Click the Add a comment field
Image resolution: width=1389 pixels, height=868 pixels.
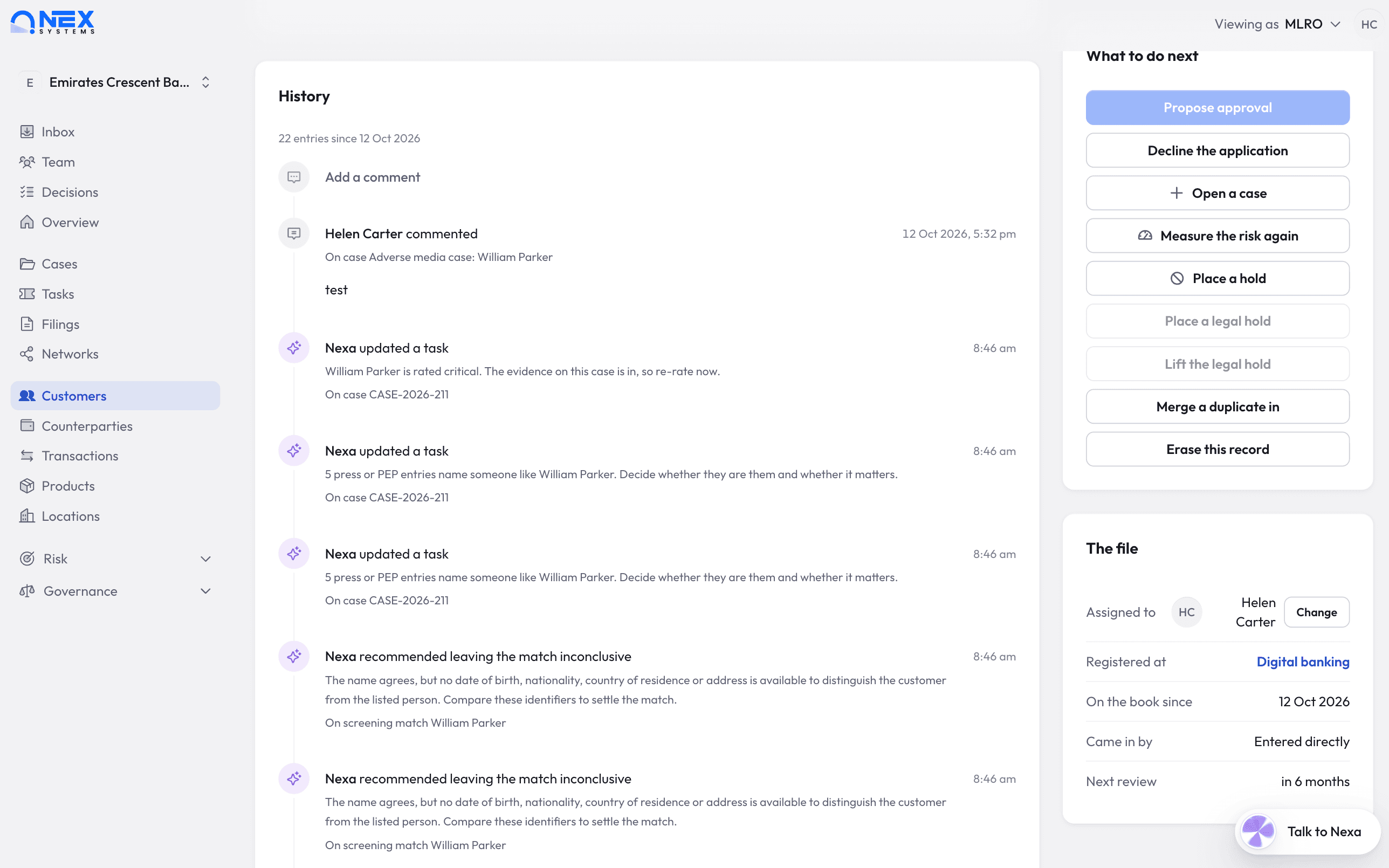coord(373,177)
